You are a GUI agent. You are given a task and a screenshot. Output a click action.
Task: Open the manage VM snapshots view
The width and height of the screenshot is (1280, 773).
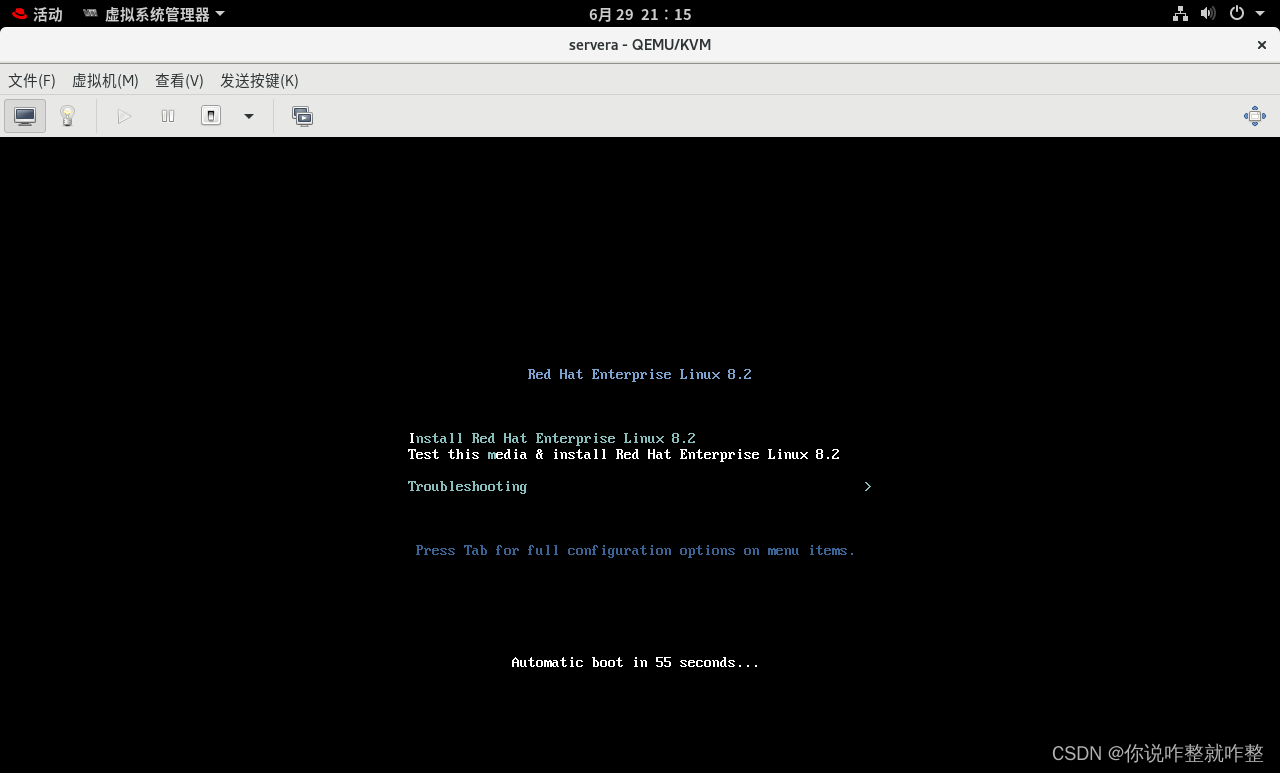click(x=302, y=116)
